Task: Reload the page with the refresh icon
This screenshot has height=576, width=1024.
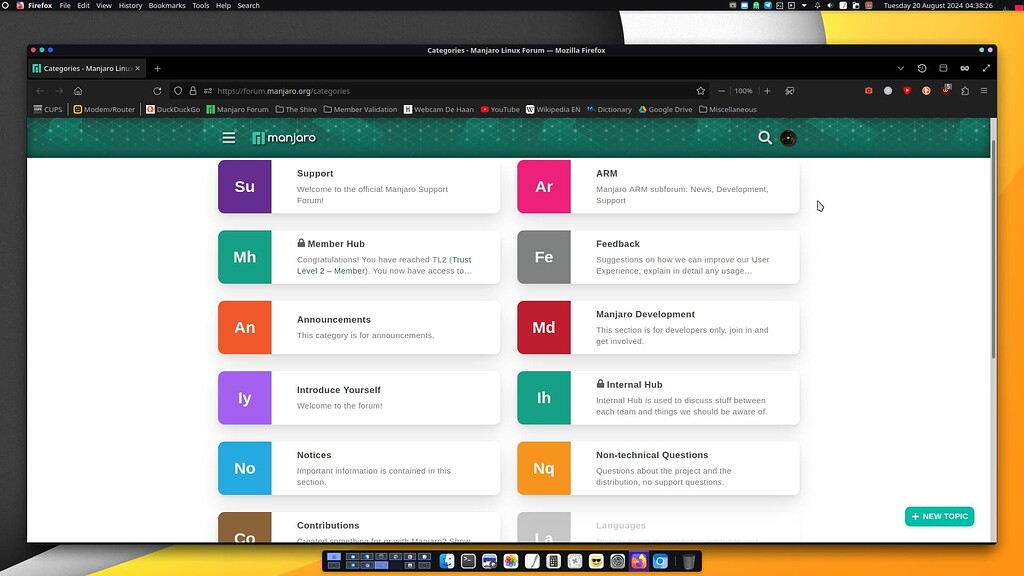Action: click(157, 90)
